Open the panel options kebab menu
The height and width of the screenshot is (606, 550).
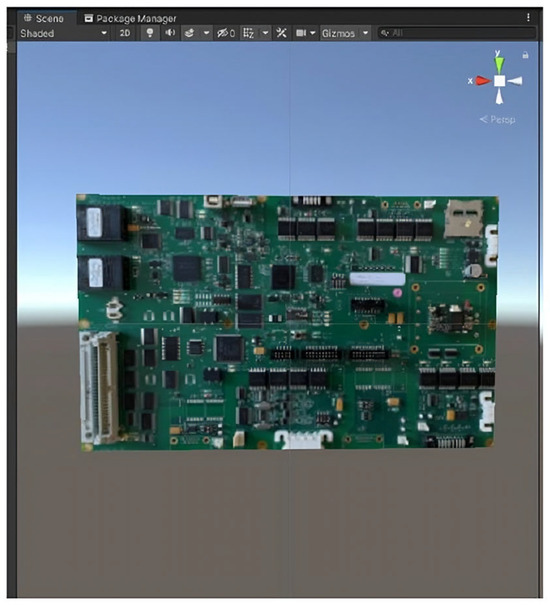pos(528,17)
